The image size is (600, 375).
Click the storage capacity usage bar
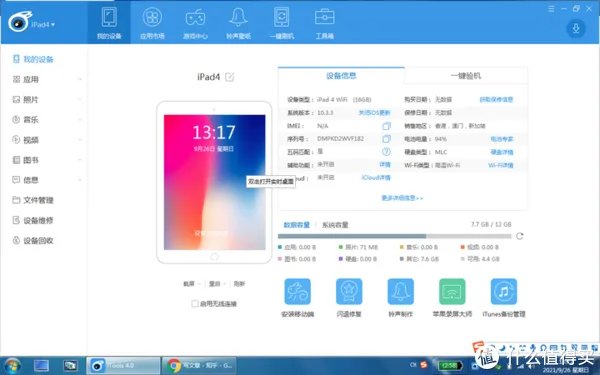395,236
